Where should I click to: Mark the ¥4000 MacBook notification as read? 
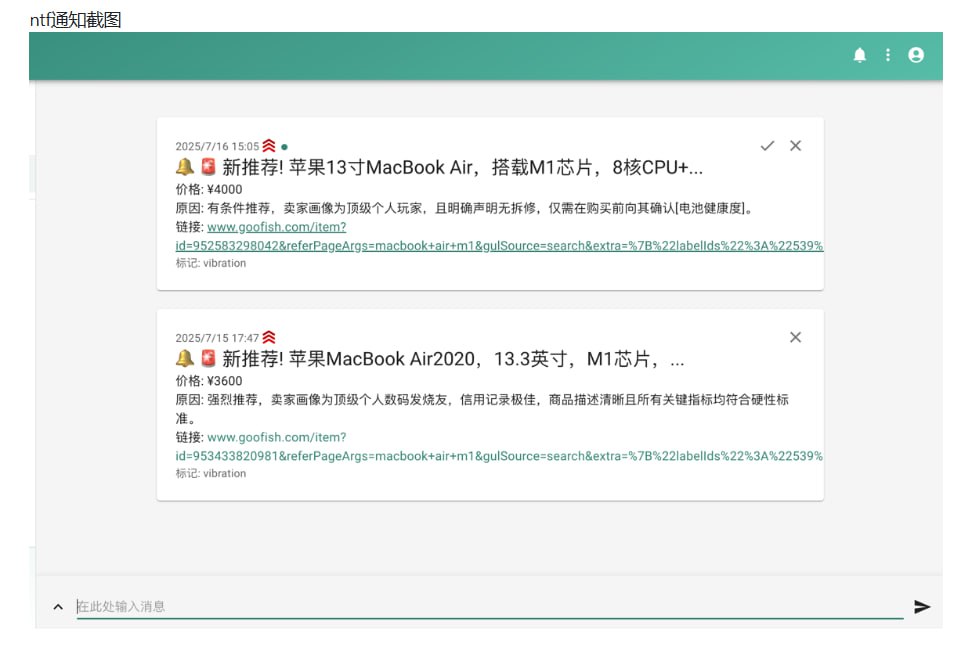pos(767,146)
